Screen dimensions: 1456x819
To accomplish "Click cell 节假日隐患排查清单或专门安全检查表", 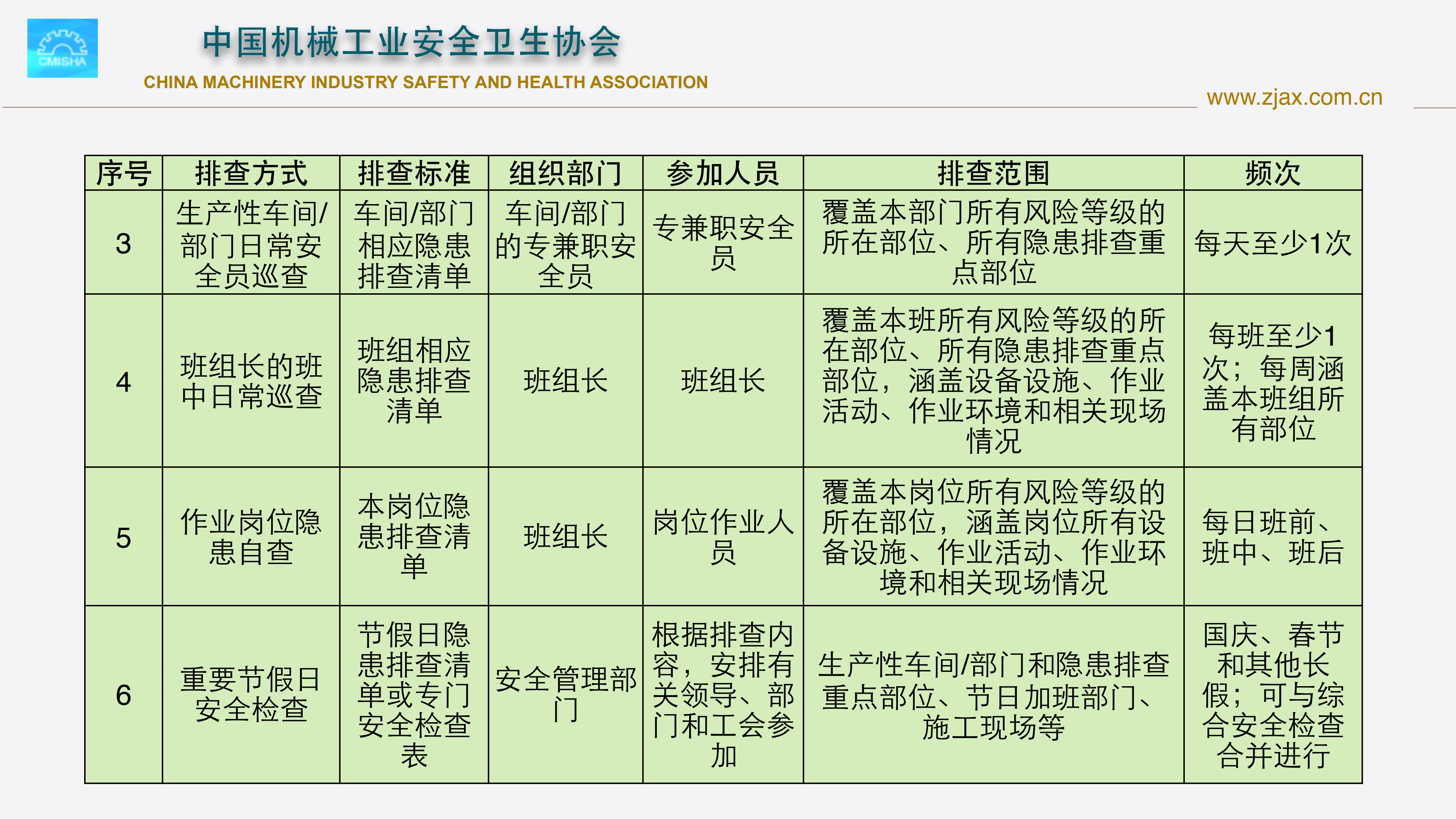I will click(x=414, y=694).
